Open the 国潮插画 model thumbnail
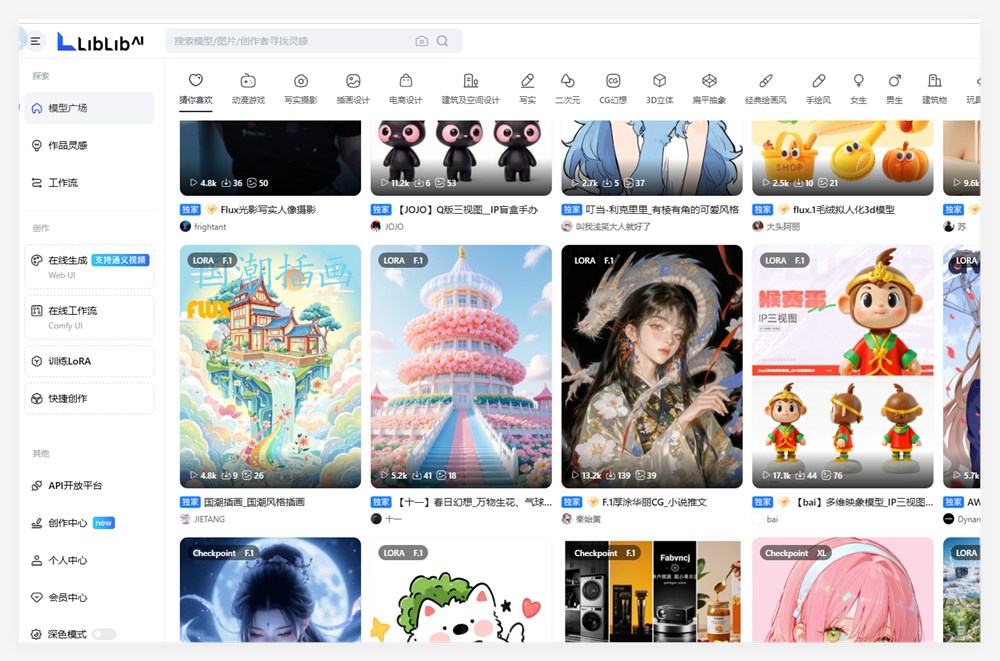The height and width of the screenshot is (661, 1000). (269, 367)
